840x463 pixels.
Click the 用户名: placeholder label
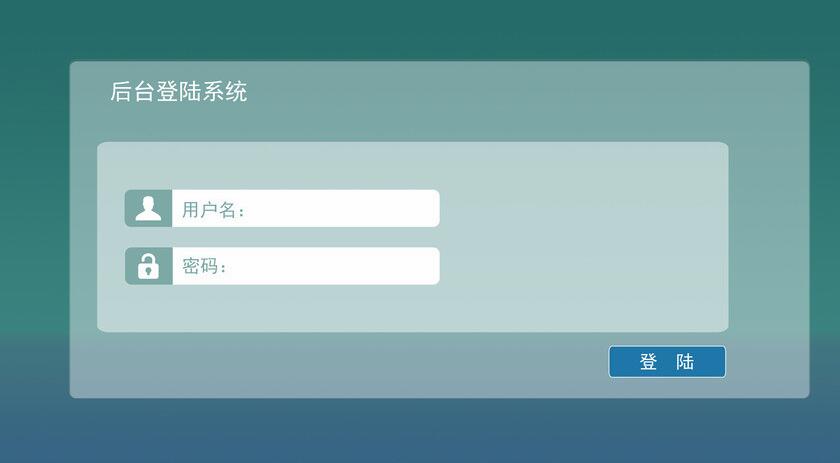click(x=213, y=209)
